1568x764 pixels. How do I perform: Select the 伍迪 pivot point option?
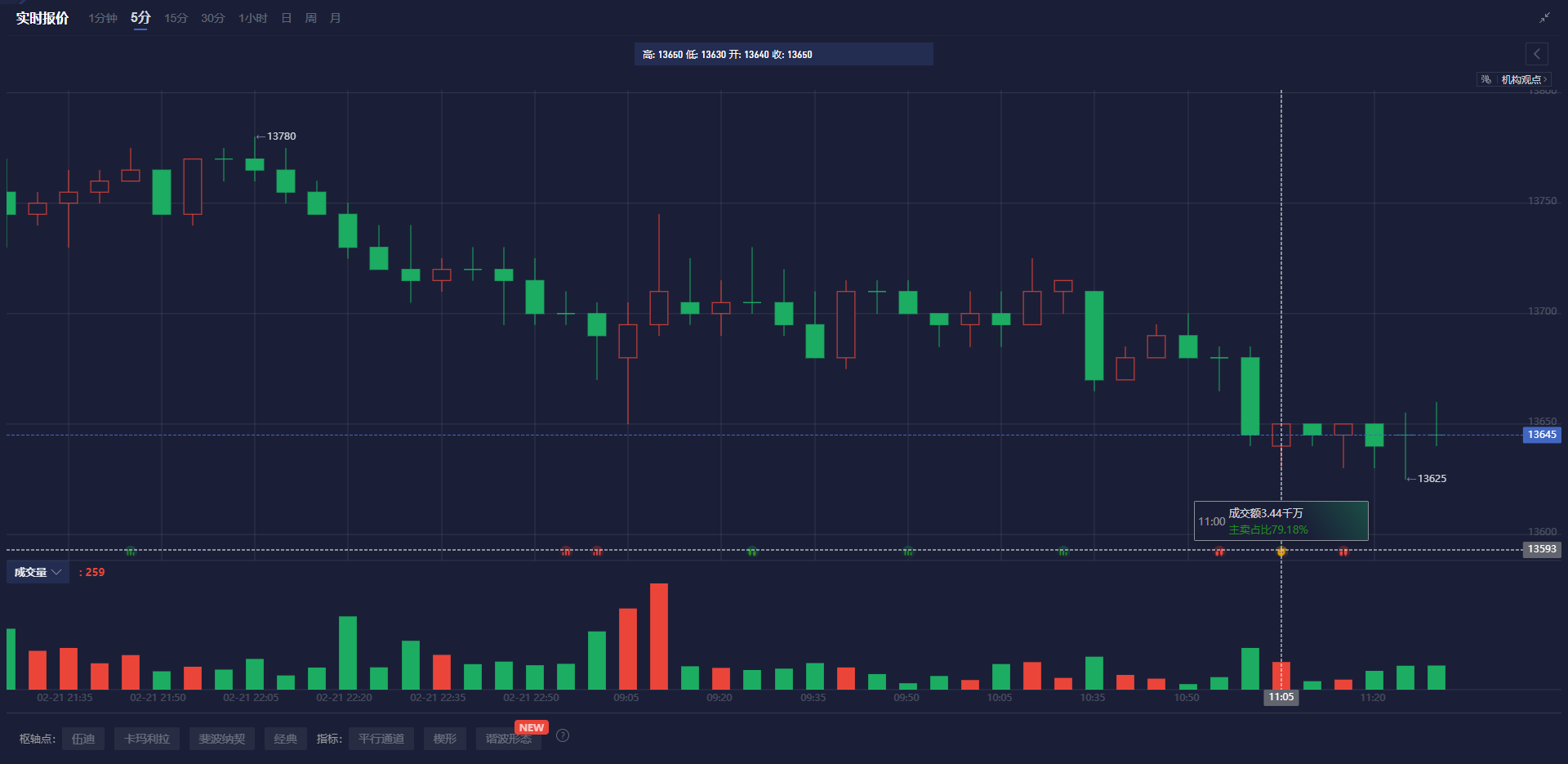pos(83,738)
